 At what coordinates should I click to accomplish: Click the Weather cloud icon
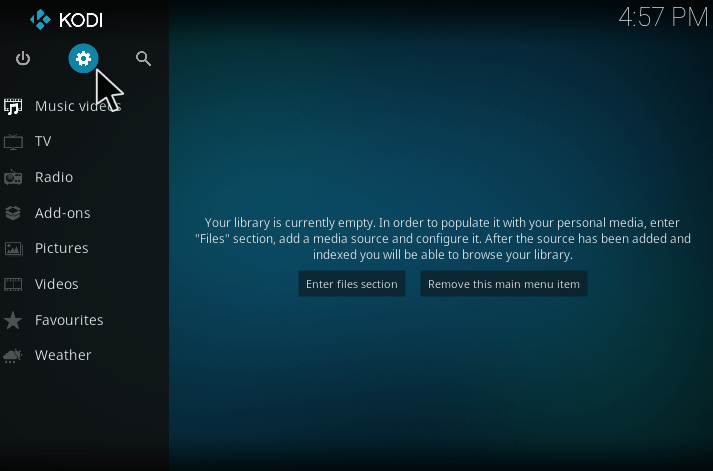click(x=13, y=356)
